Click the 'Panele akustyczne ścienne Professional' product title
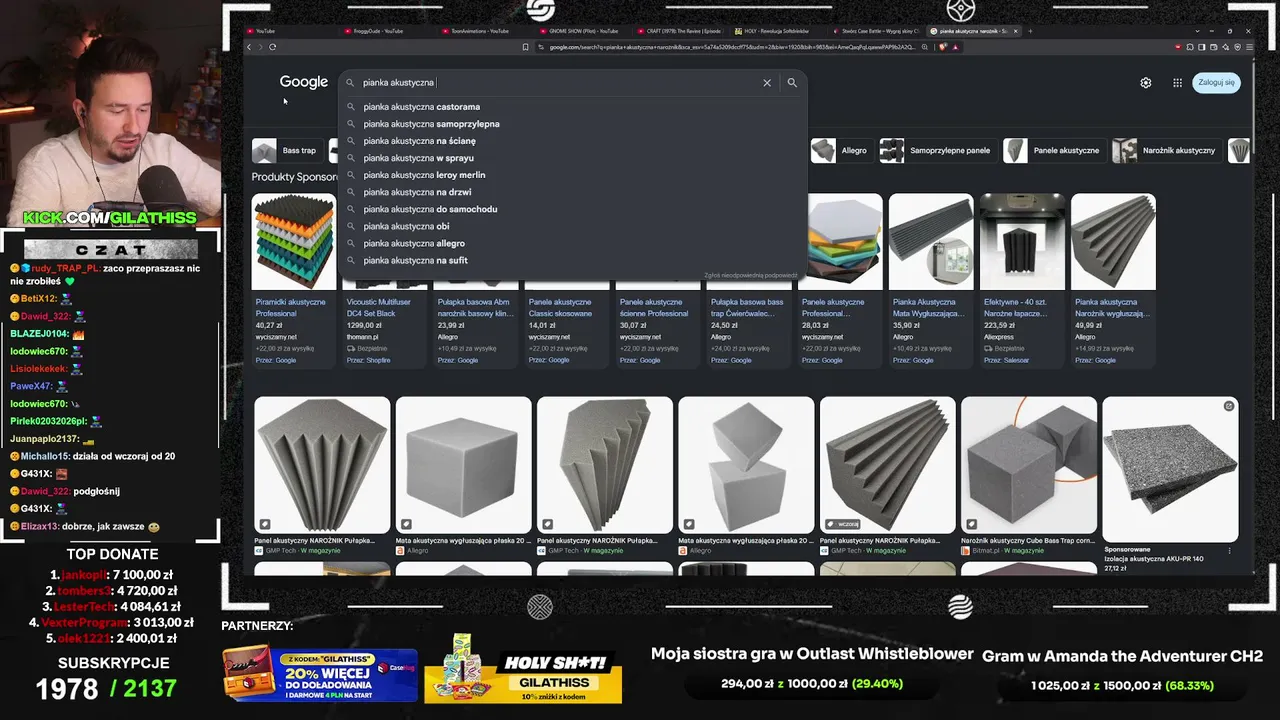This screenshot has height=720, width=1280. pyautogui.click(x=653, y=308)
